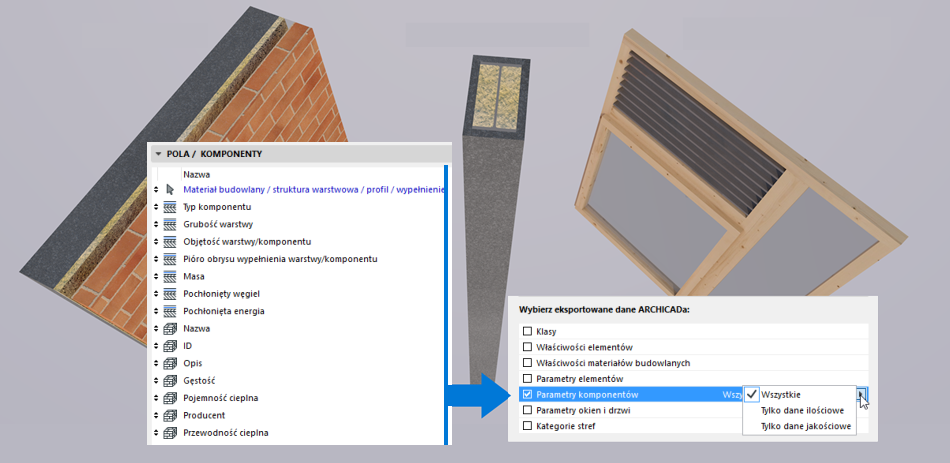Click reorder handle of Typ komponentu row

(x=156, y=207)
